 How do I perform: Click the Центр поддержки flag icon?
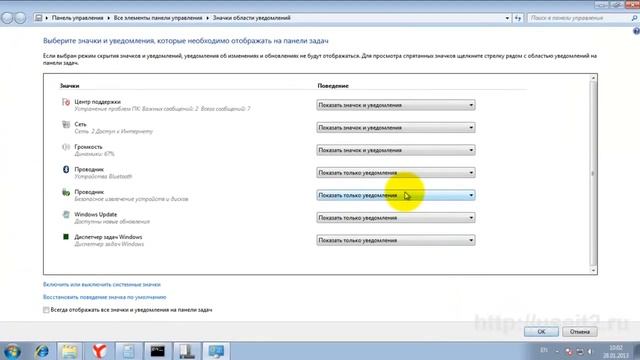[x=66, y=102]
